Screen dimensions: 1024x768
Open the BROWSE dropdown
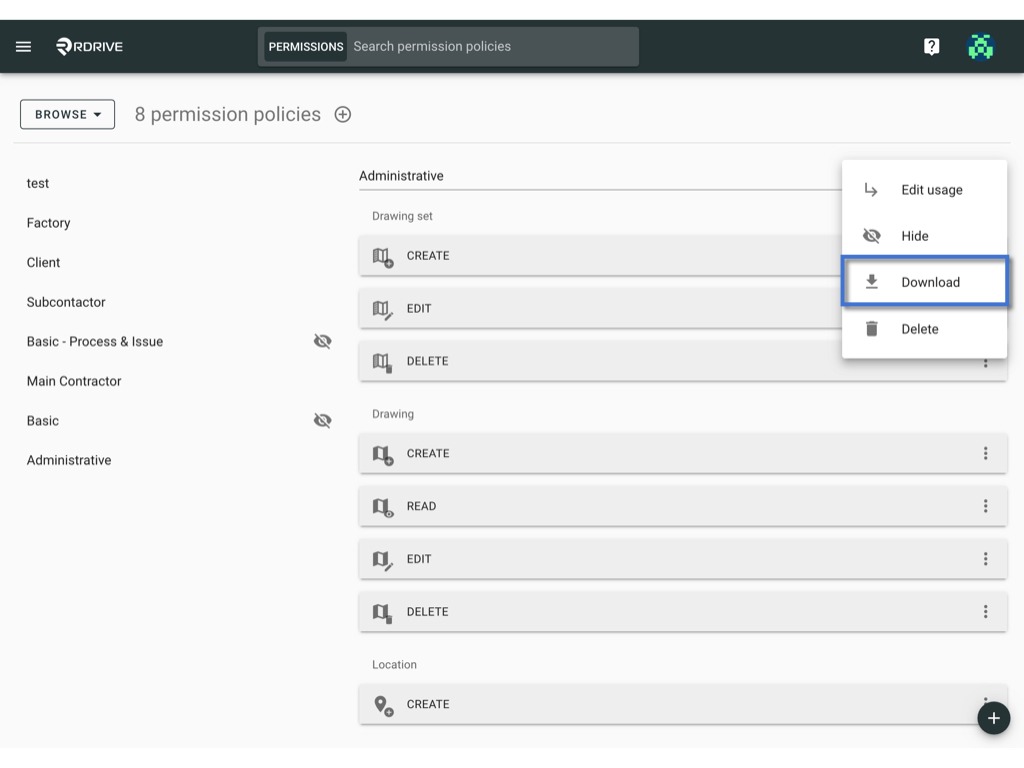[67, 114]
